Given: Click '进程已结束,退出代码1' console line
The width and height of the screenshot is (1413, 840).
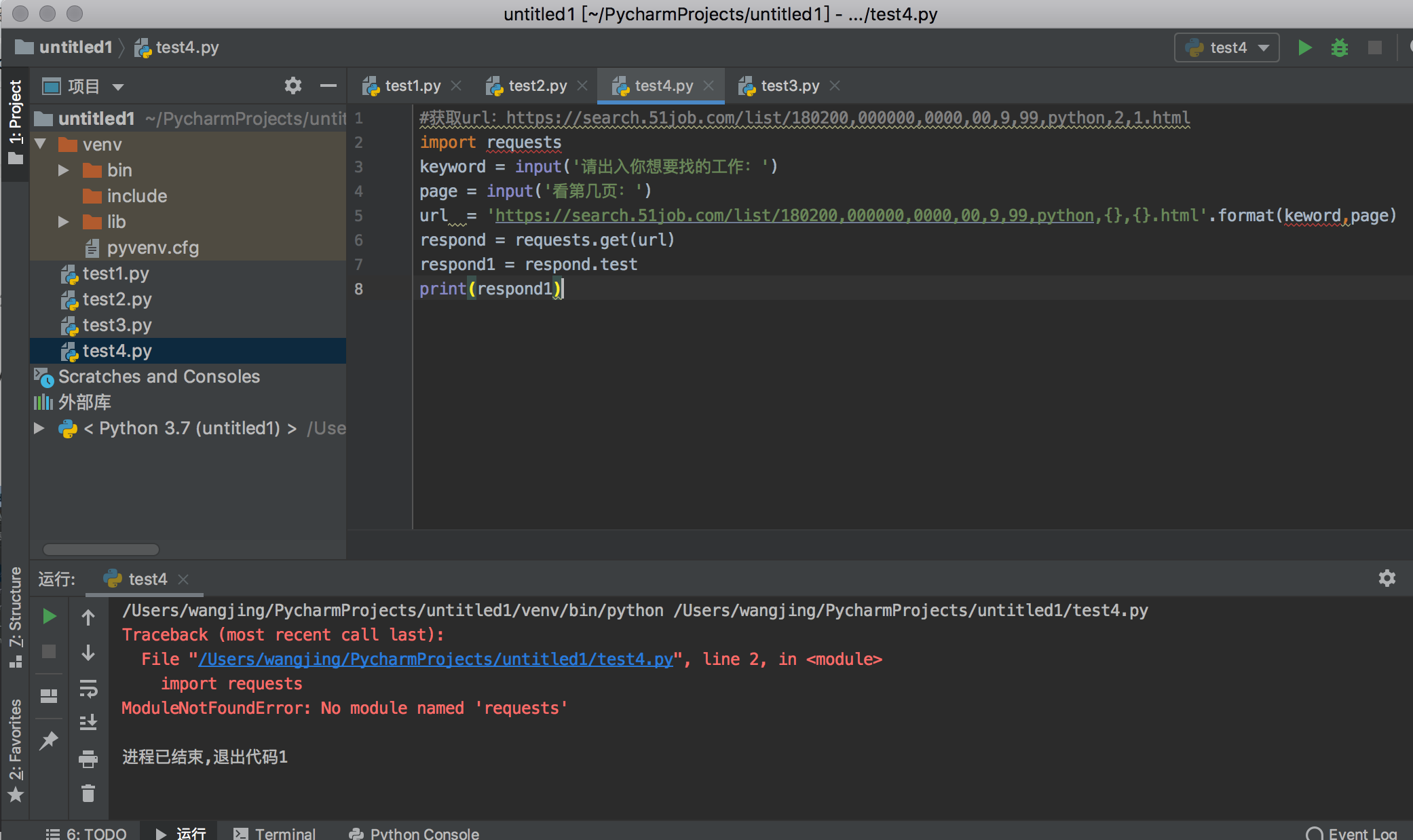Looking at the screenshot, I should [205, 757].
